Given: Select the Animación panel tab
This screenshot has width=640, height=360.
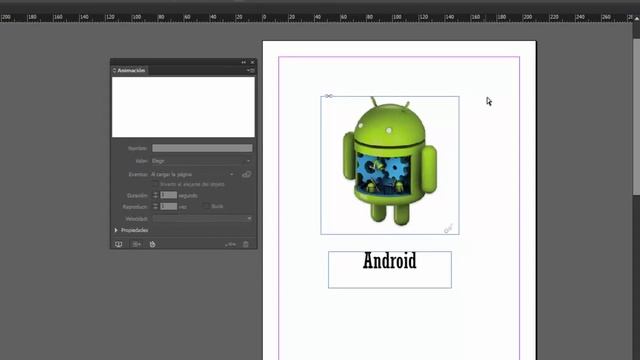Looking at the screenshot, I should tap(131, 71).
